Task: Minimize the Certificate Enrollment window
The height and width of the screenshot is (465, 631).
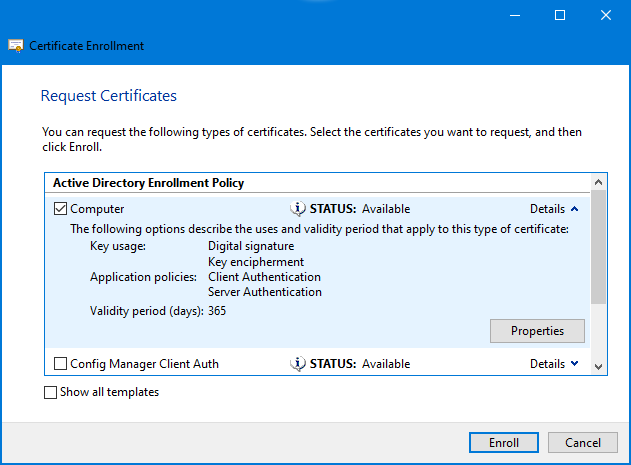Action: coord(515,15)
